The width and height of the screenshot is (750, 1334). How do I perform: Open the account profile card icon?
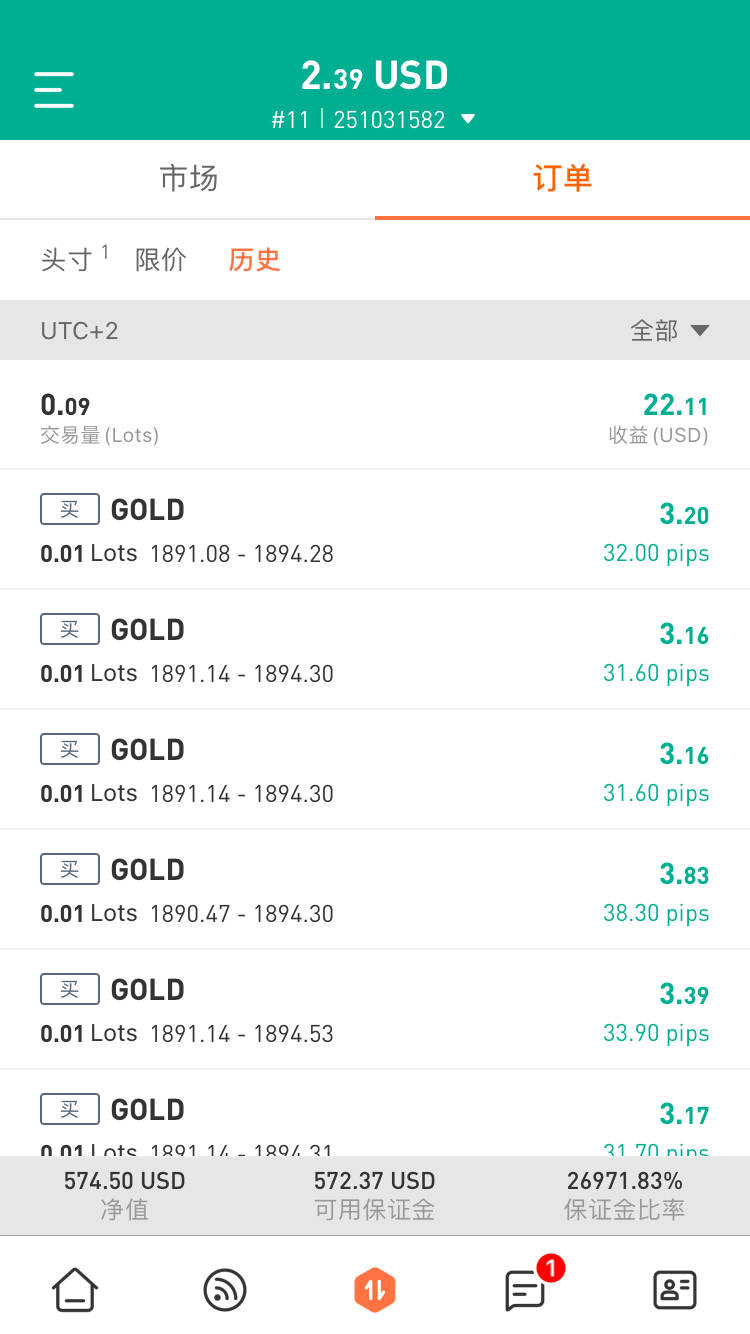pyautogui.click(x=675, y=1290)
